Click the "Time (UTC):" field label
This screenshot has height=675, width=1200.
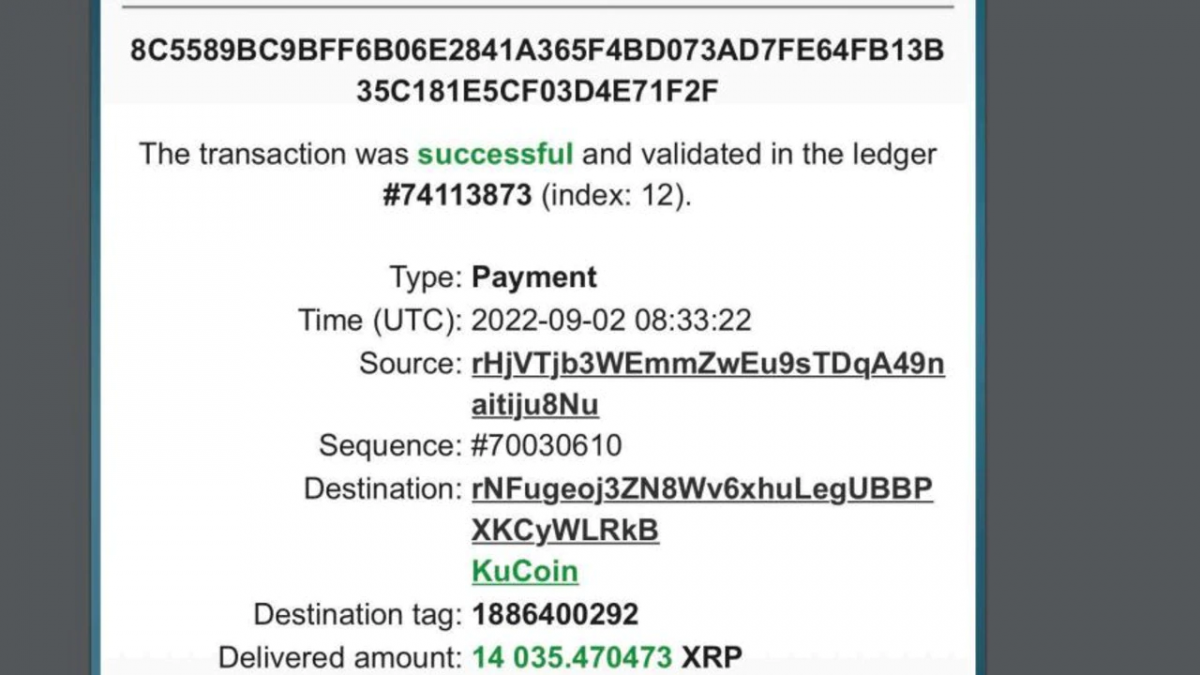pos(380,321)
